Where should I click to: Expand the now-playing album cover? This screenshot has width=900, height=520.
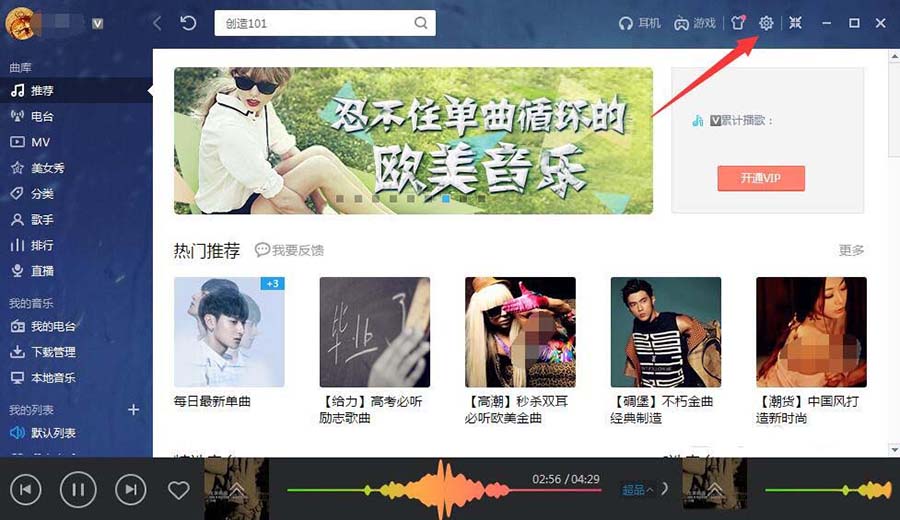tap(236, 488)
